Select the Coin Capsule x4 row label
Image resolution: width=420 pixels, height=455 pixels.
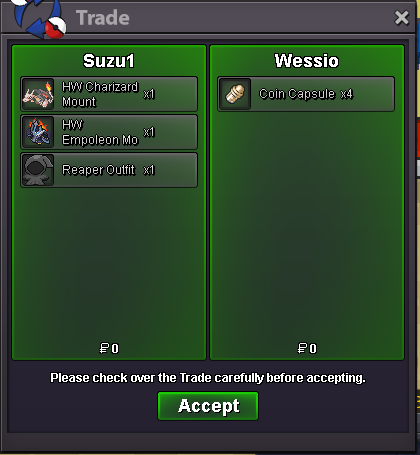click(x=306, y=94)
